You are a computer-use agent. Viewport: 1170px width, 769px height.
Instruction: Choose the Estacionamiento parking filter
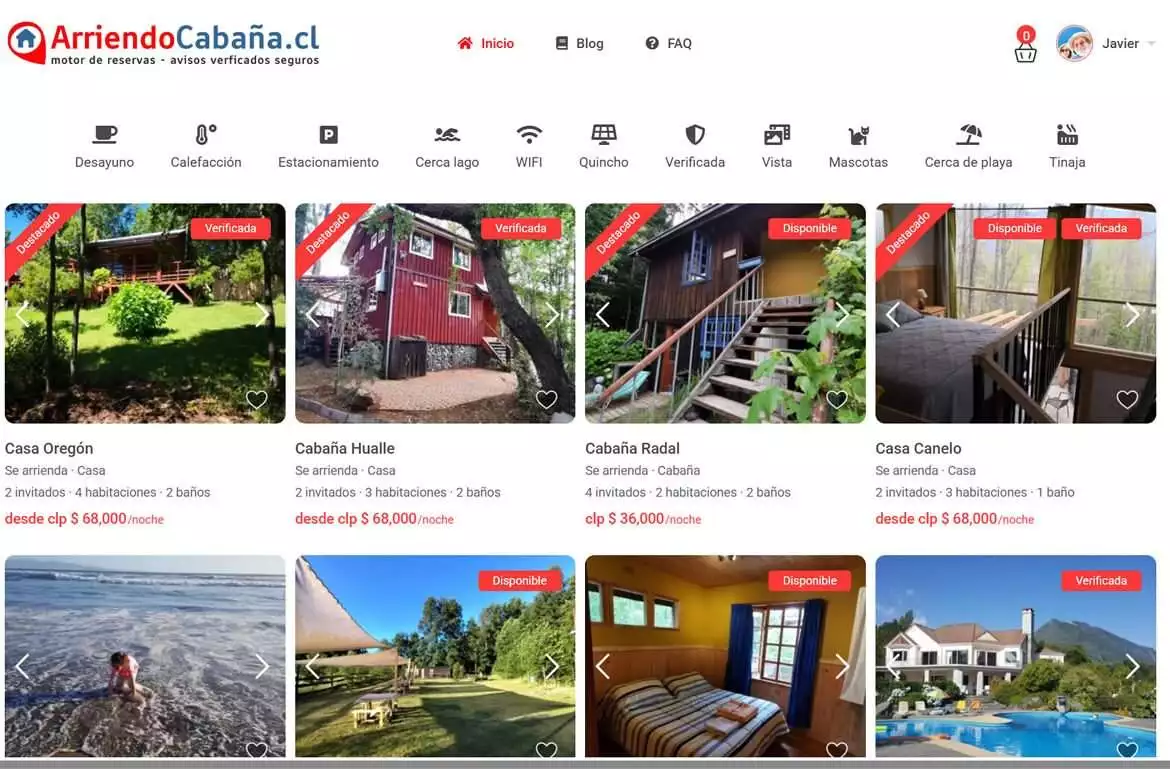(x=328, y=146)
